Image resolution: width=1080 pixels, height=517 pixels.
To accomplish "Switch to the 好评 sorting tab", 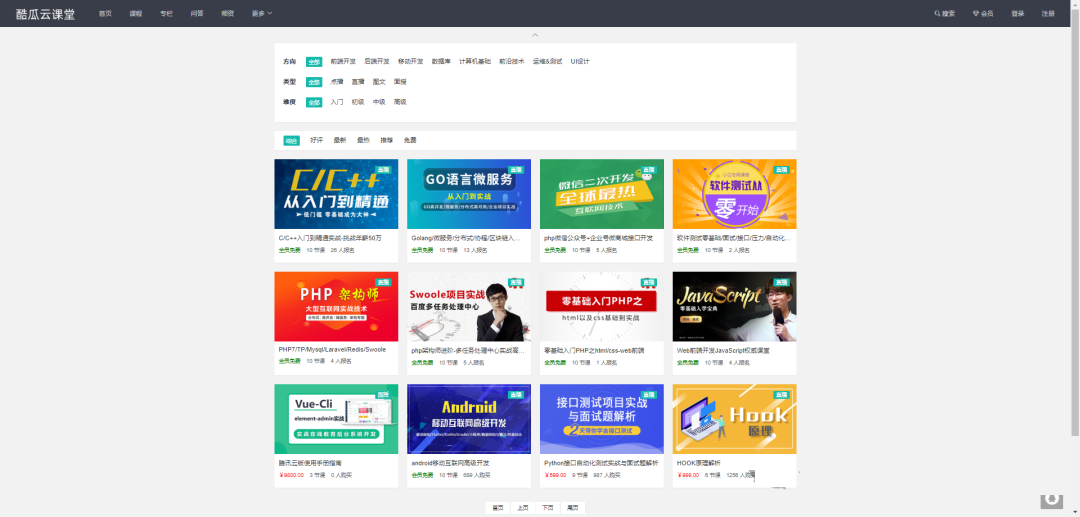I will coord(316,141).
